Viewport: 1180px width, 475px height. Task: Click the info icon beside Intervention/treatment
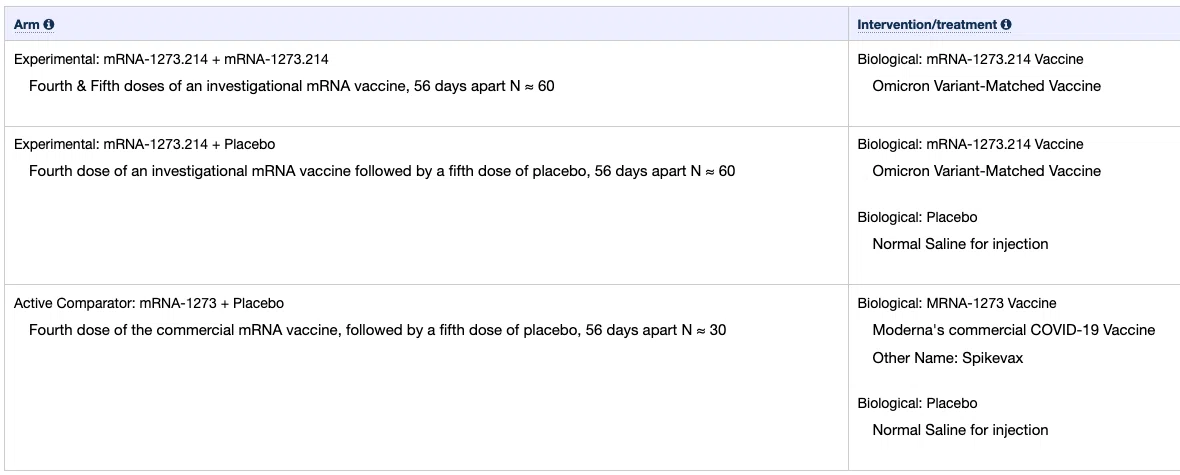(x=1006, y=25)
